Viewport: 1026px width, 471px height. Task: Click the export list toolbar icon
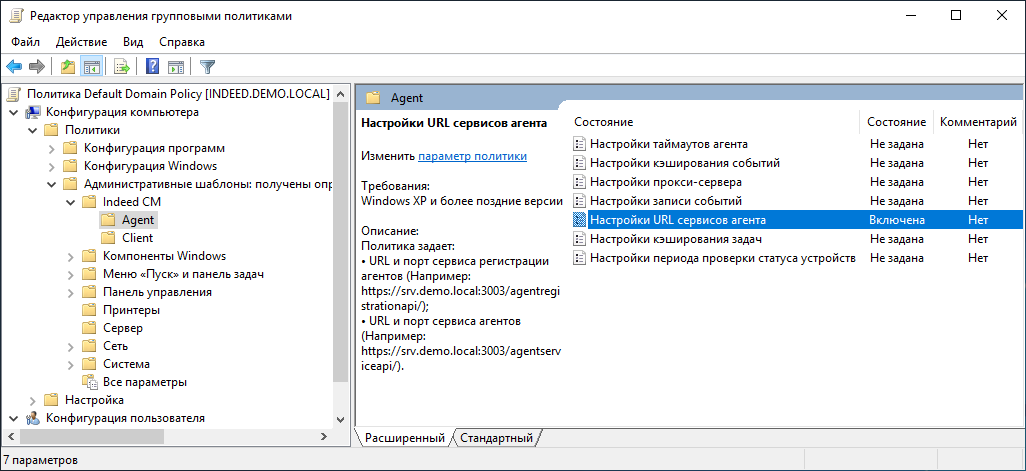122,67
